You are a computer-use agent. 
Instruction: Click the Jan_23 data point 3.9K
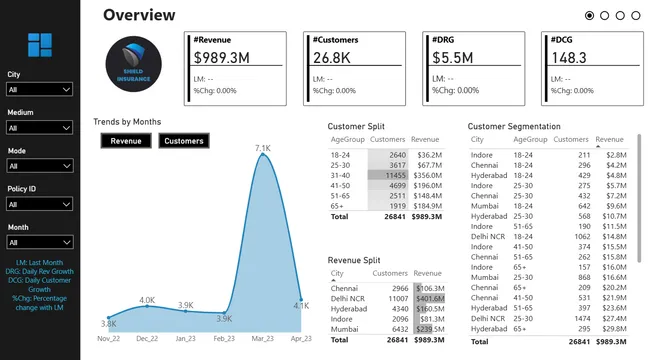coord(185,311)
